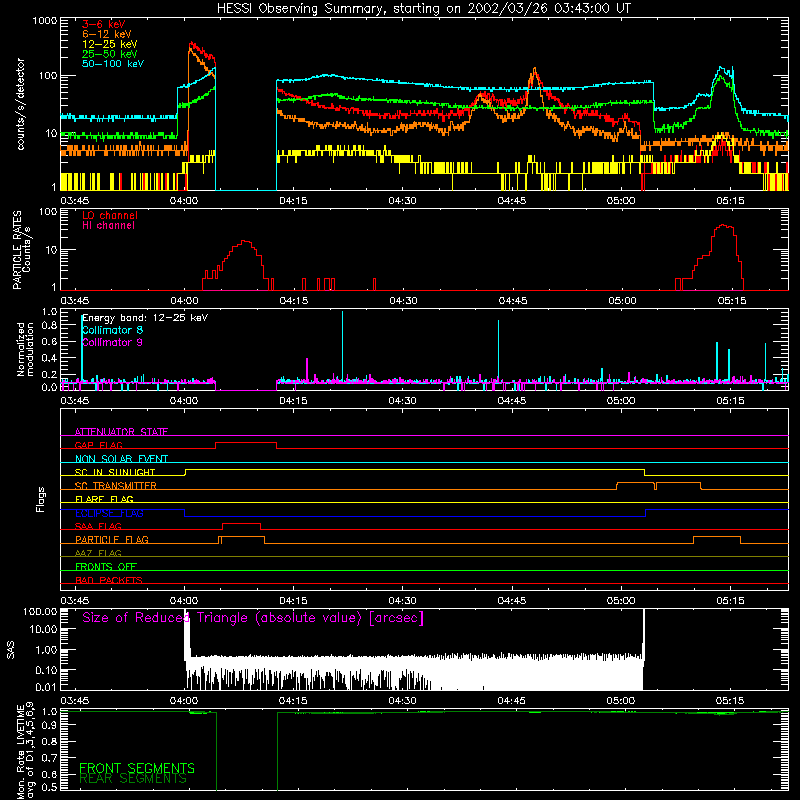800x800 pixels.
Task: Click the 100.00 tick on the SAS axis
Action: 40,611
